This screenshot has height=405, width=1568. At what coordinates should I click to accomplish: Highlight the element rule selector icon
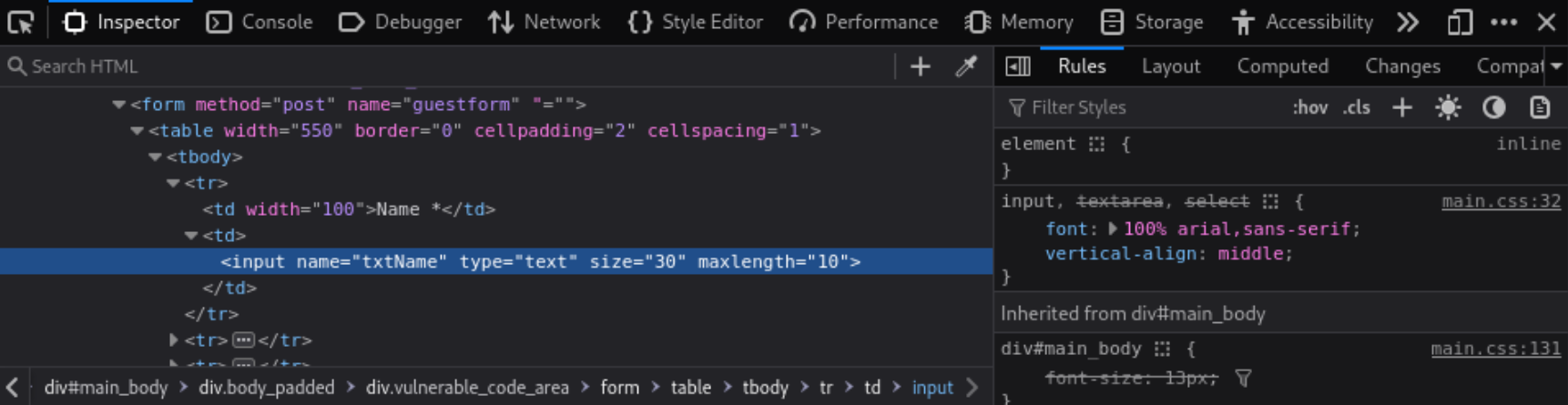[1096, 144]
